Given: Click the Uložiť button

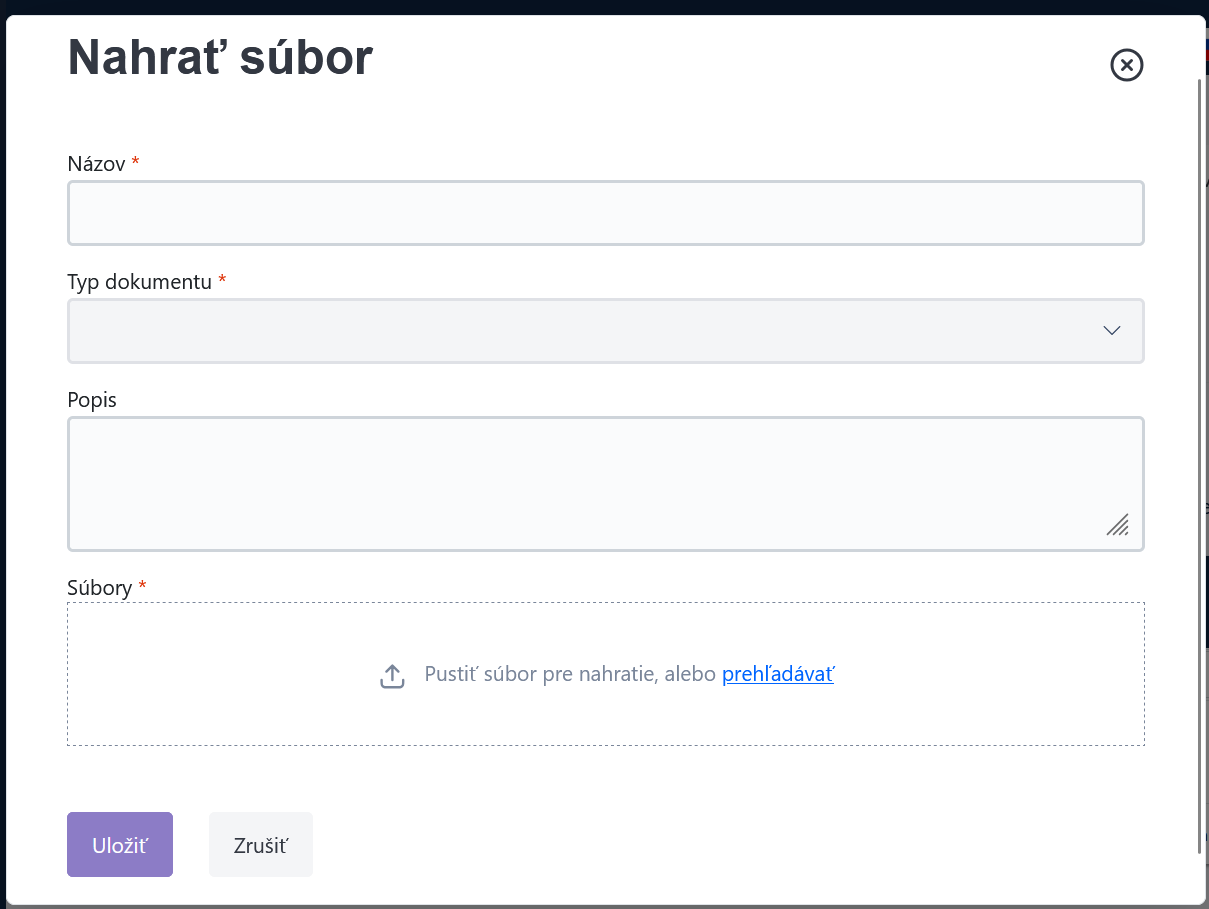Looking at the screenshot, I should [120, 844].
